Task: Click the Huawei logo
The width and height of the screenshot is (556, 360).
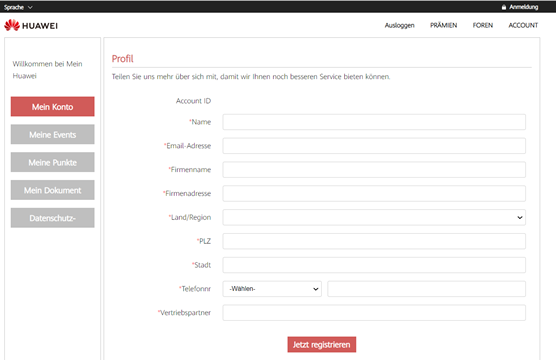Action: 31,26
